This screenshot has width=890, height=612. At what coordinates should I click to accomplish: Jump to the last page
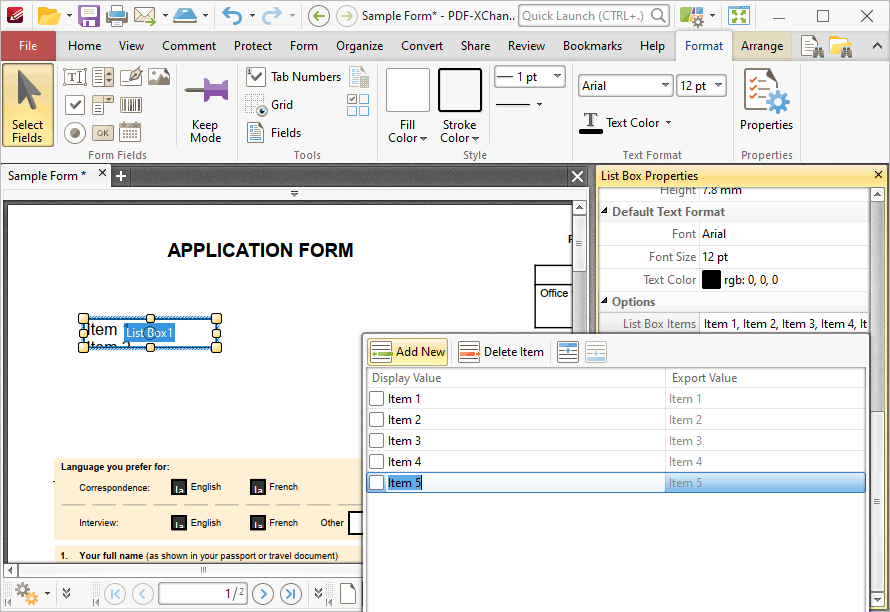tap(291, 594)
